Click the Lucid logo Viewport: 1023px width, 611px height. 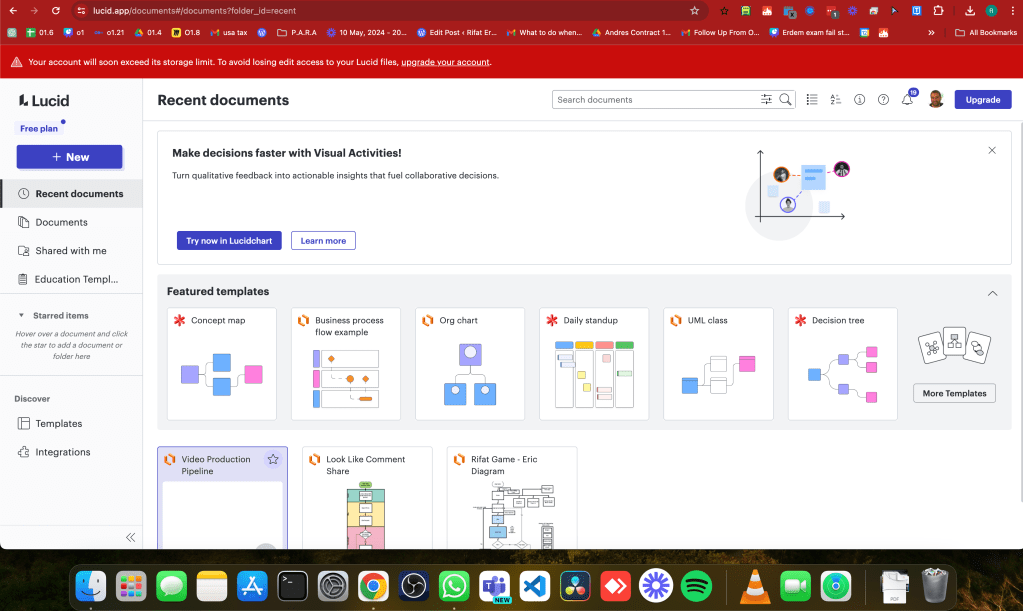[x=44, y=100]
